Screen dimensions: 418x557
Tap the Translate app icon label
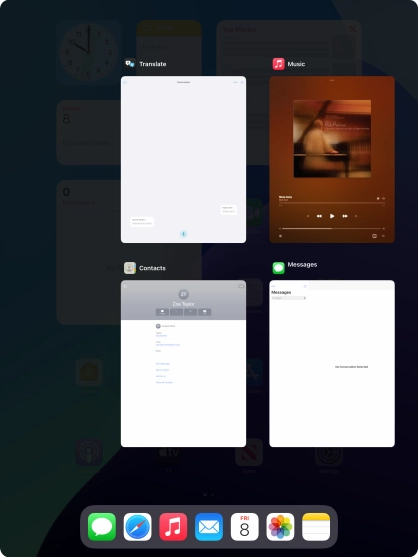coord(153,64)
